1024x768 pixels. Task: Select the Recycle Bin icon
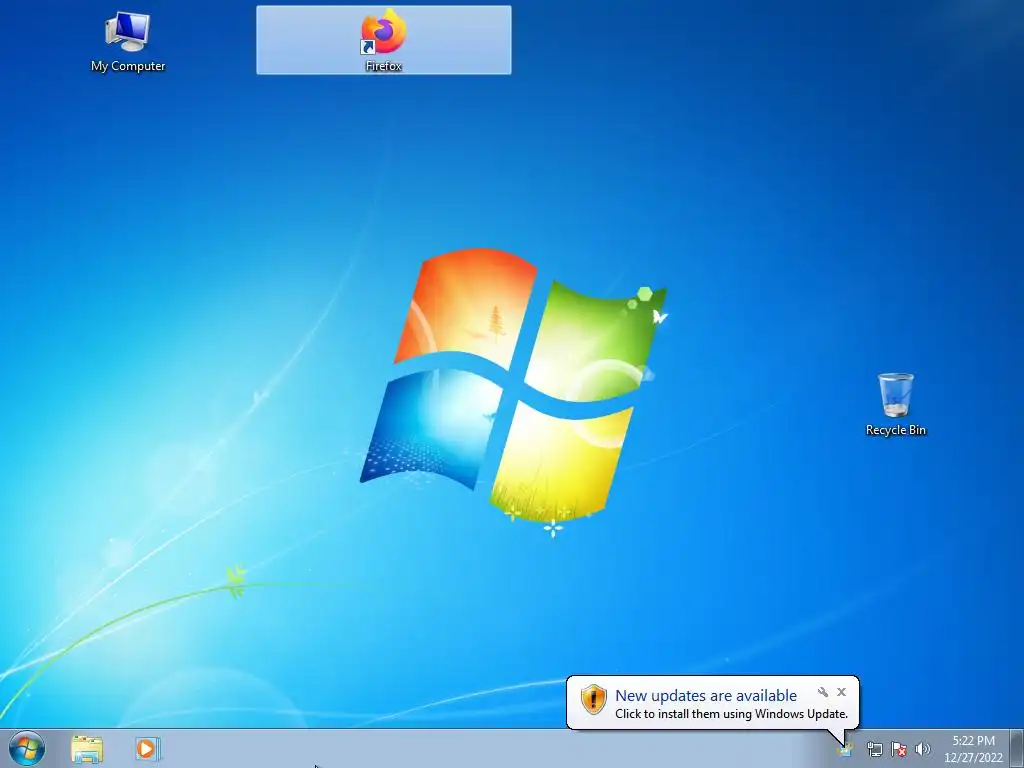895,404
